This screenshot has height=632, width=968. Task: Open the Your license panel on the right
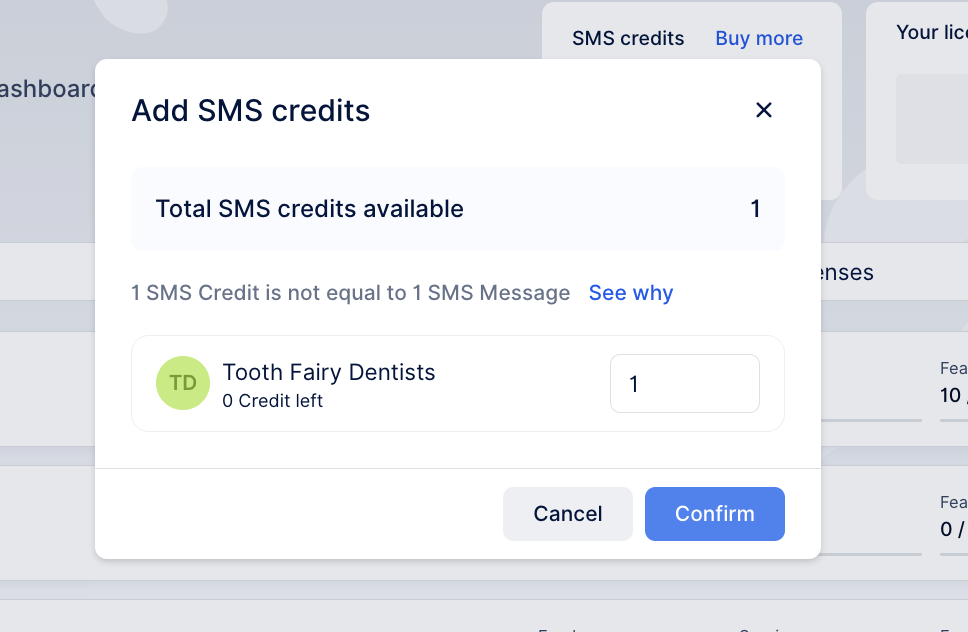930,32
